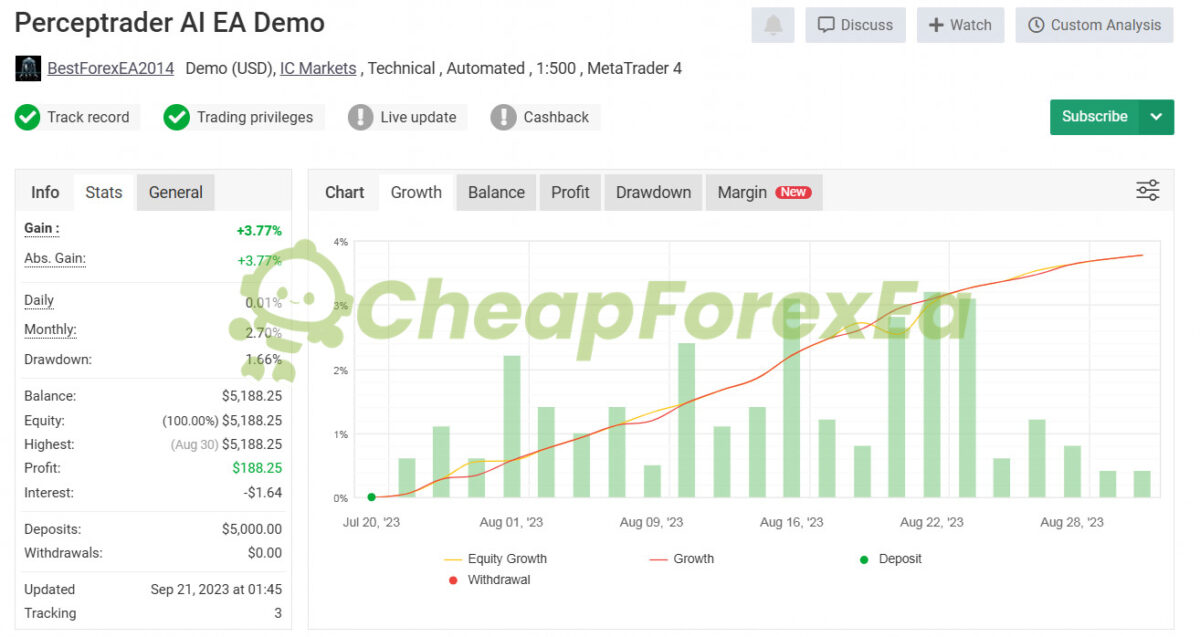Switch to the Info tab
The height and width of the screenshot is (637, 1200).
click(45, 192)
